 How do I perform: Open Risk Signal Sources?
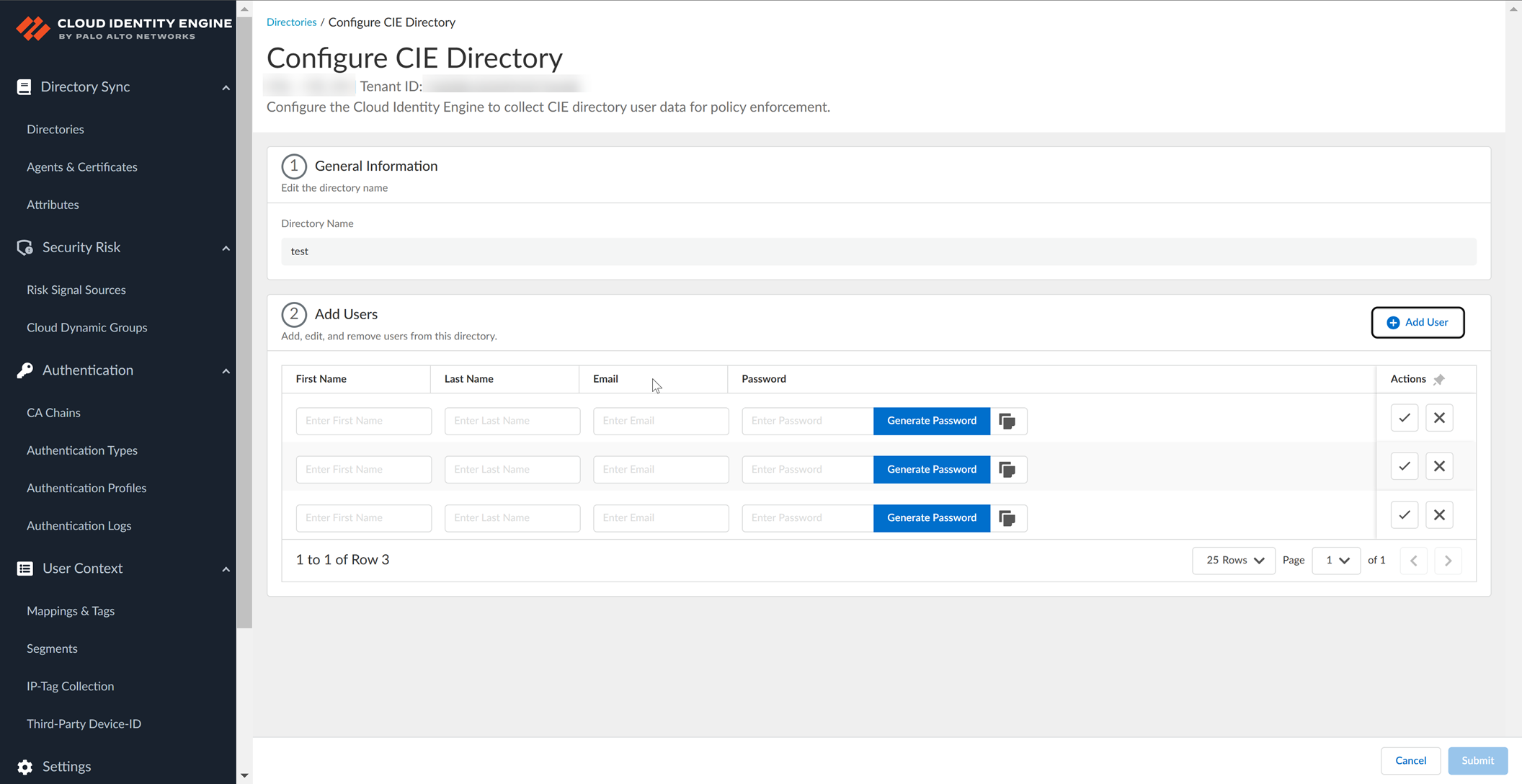[x=76, y=290]
